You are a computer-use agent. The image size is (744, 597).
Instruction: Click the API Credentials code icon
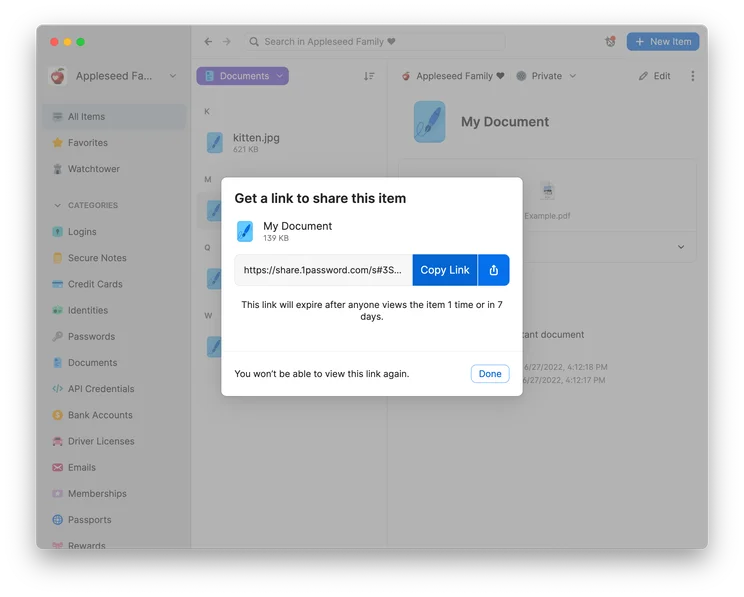coord(57,389)
